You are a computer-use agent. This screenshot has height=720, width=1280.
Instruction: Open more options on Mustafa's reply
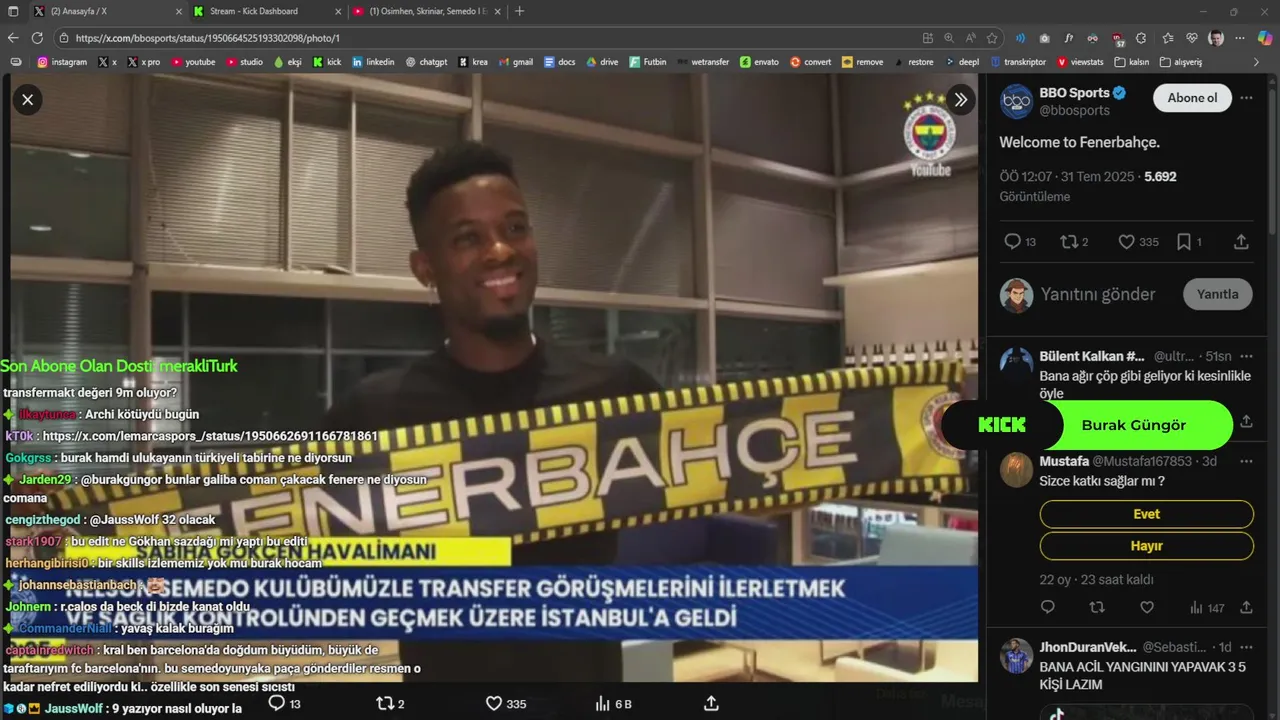point(1246,461)
